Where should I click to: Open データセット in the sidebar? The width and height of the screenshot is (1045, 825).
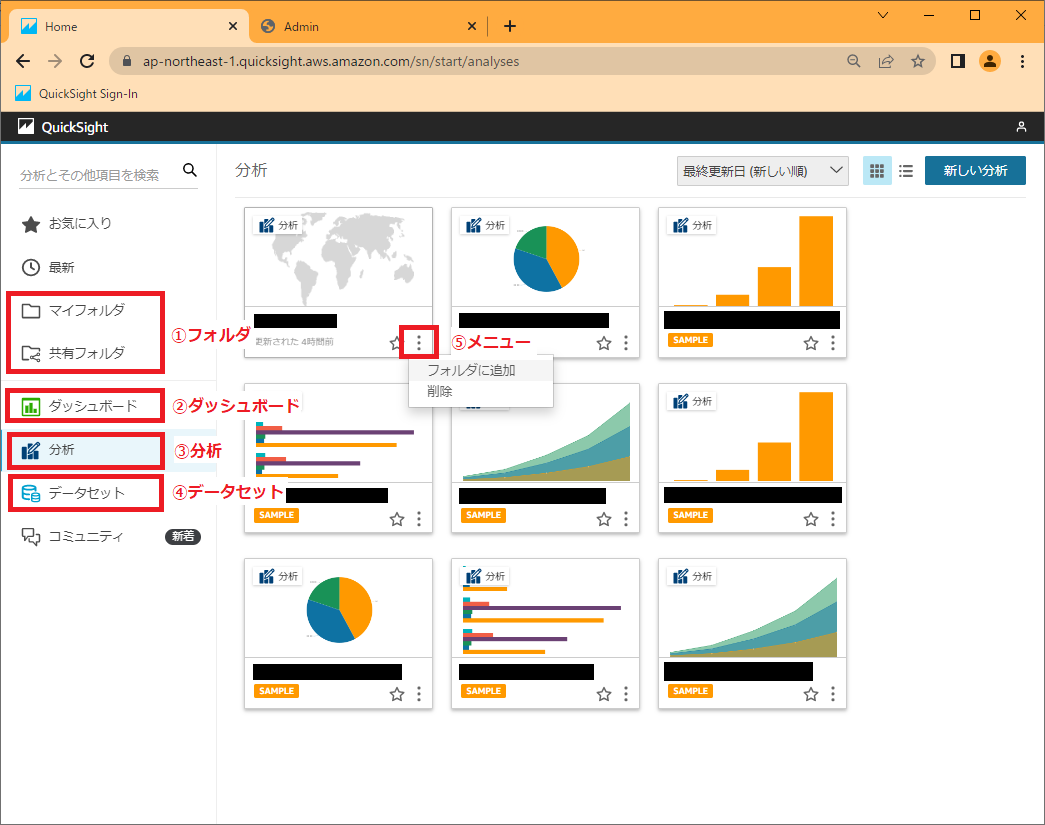click(73, 493)
